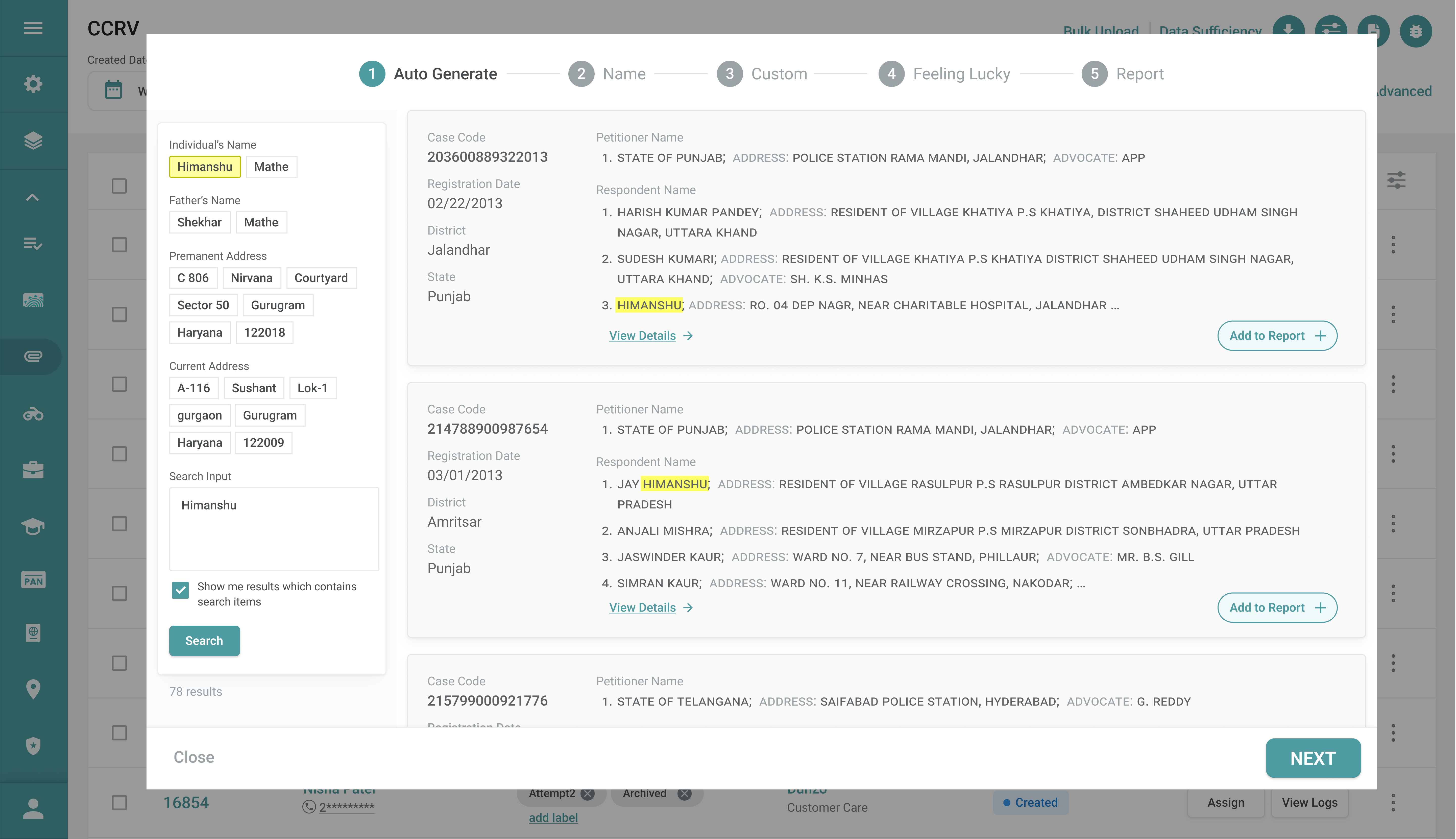Click the NEXT button
Screen dimensions: 1456x839
point(1313,758)
